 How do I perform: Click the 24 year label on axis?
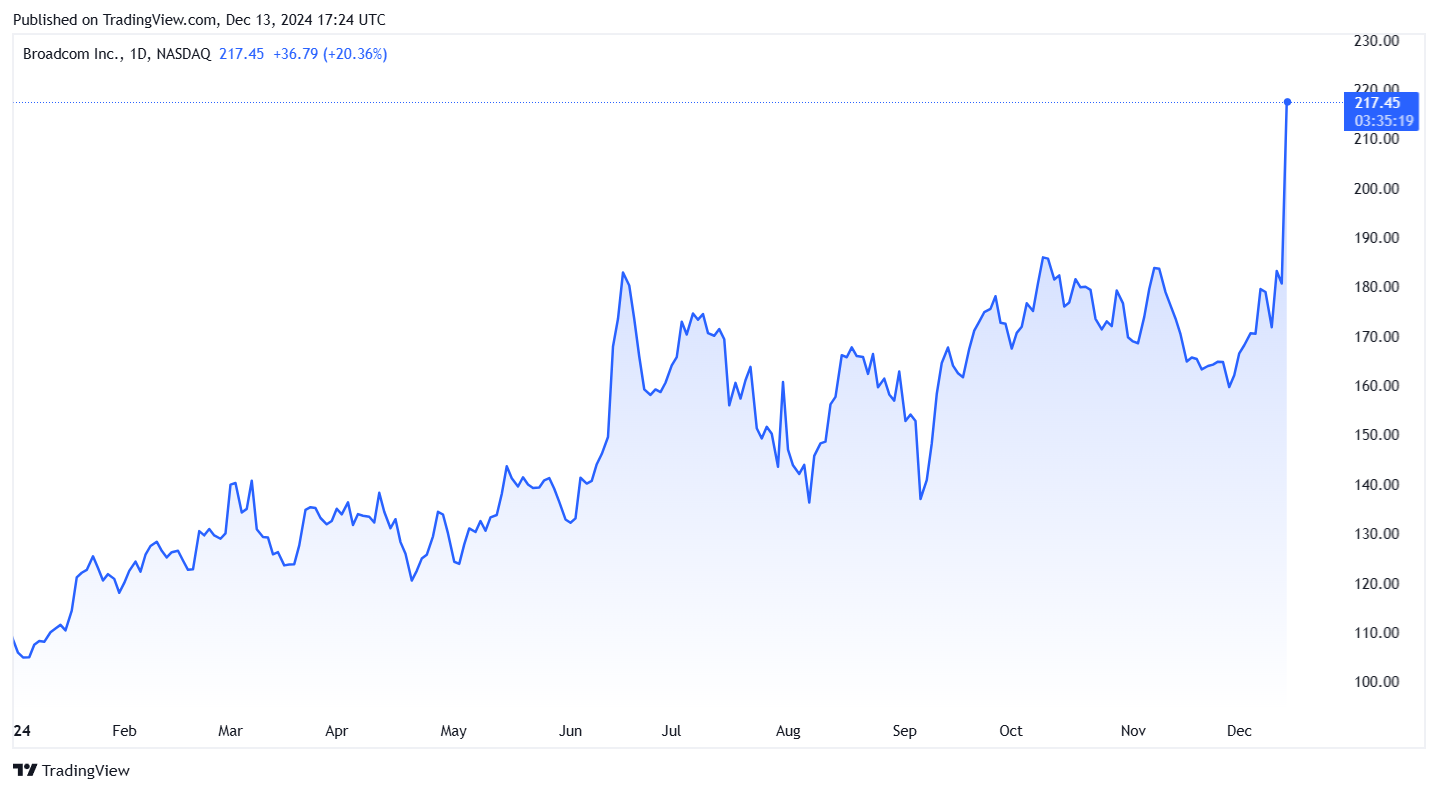21,731
